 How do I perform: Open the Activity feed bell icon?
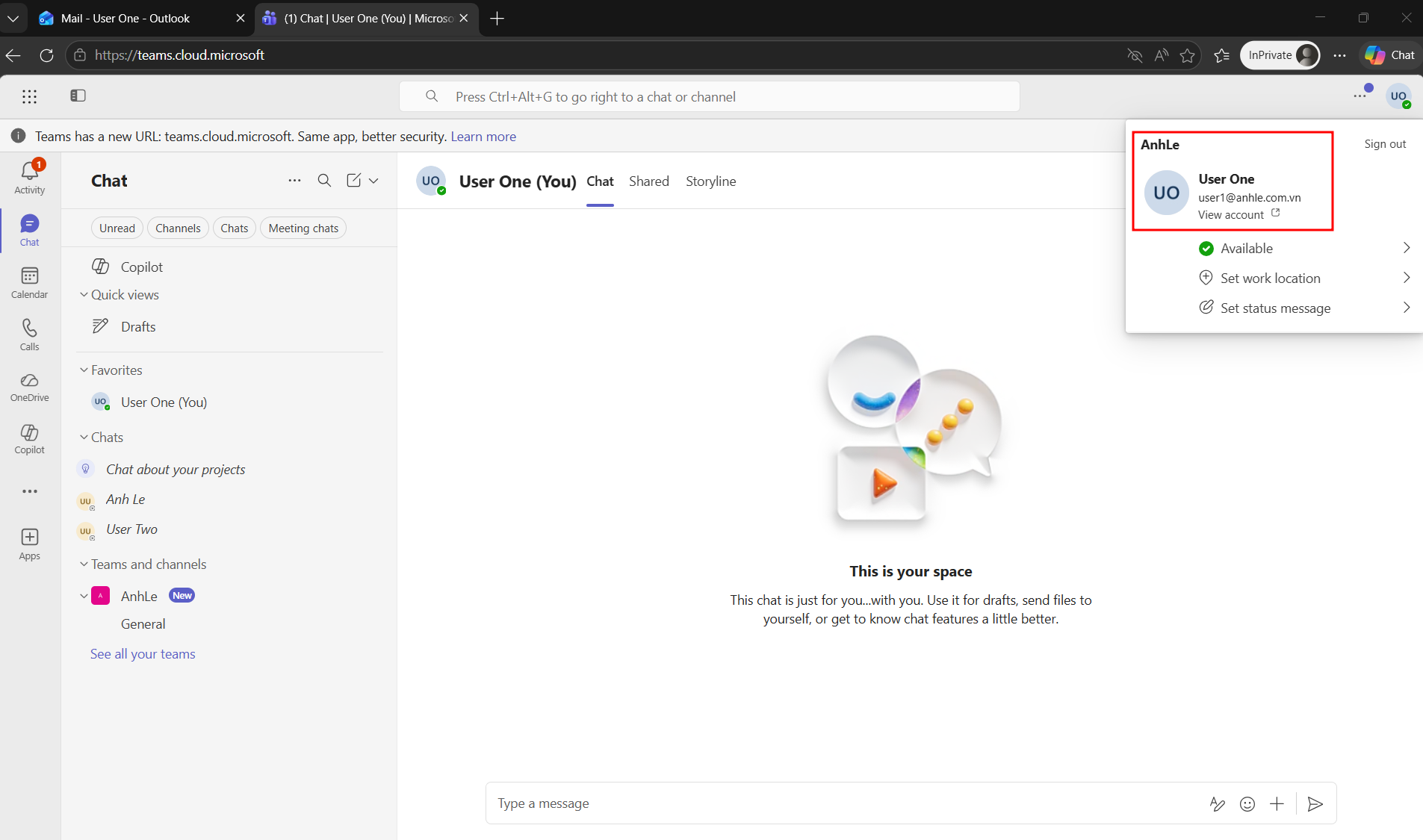30,178
